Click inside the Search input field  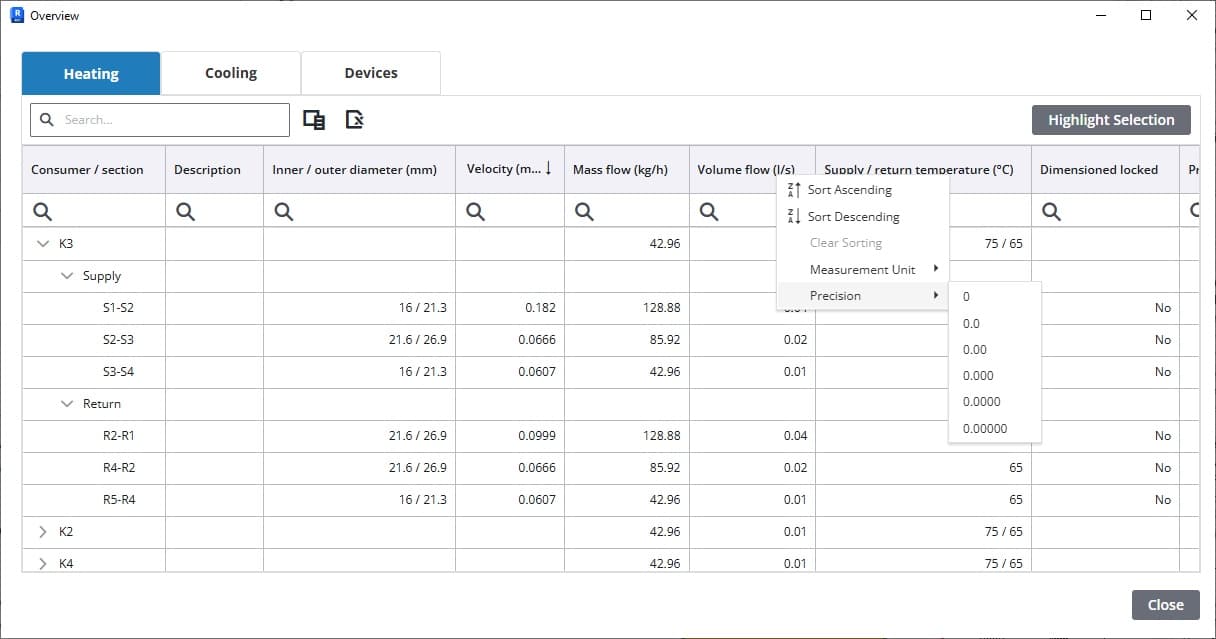tap(170, 120)
